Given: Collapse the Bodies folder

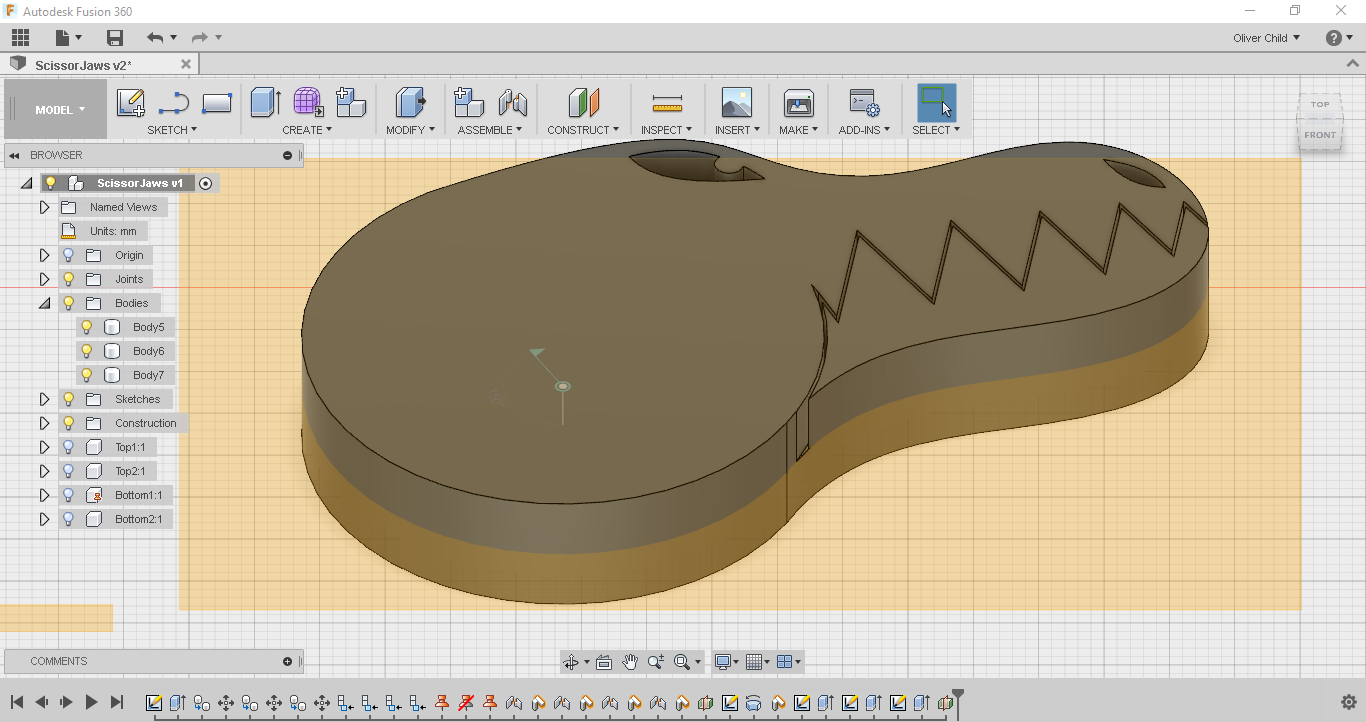Looking at the screenshot, I should [44, 303].
